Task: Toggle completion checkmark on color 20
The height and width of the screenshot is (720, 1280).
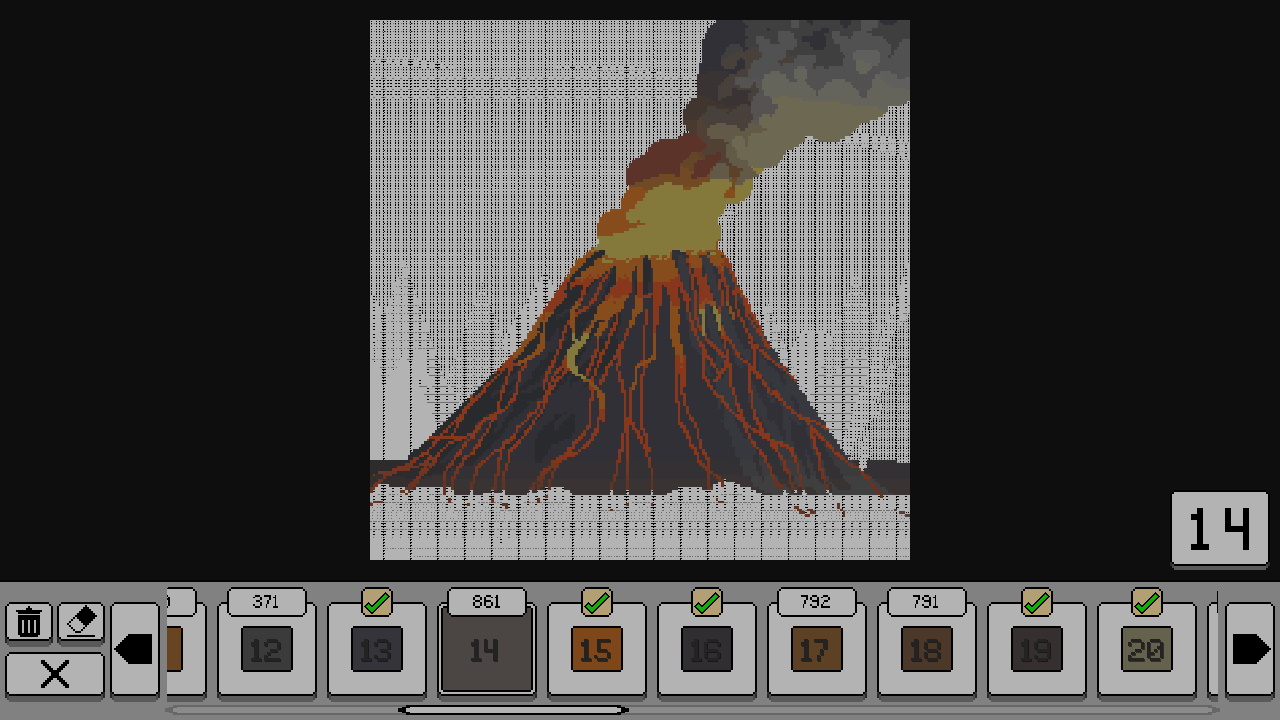Action: tap(1147, 602)
